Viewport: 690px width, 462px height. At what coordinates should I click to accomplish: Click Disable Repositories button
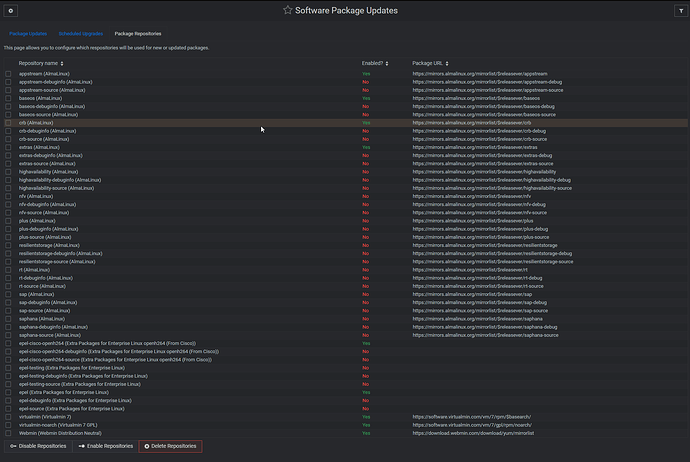[x=38, y=446]
